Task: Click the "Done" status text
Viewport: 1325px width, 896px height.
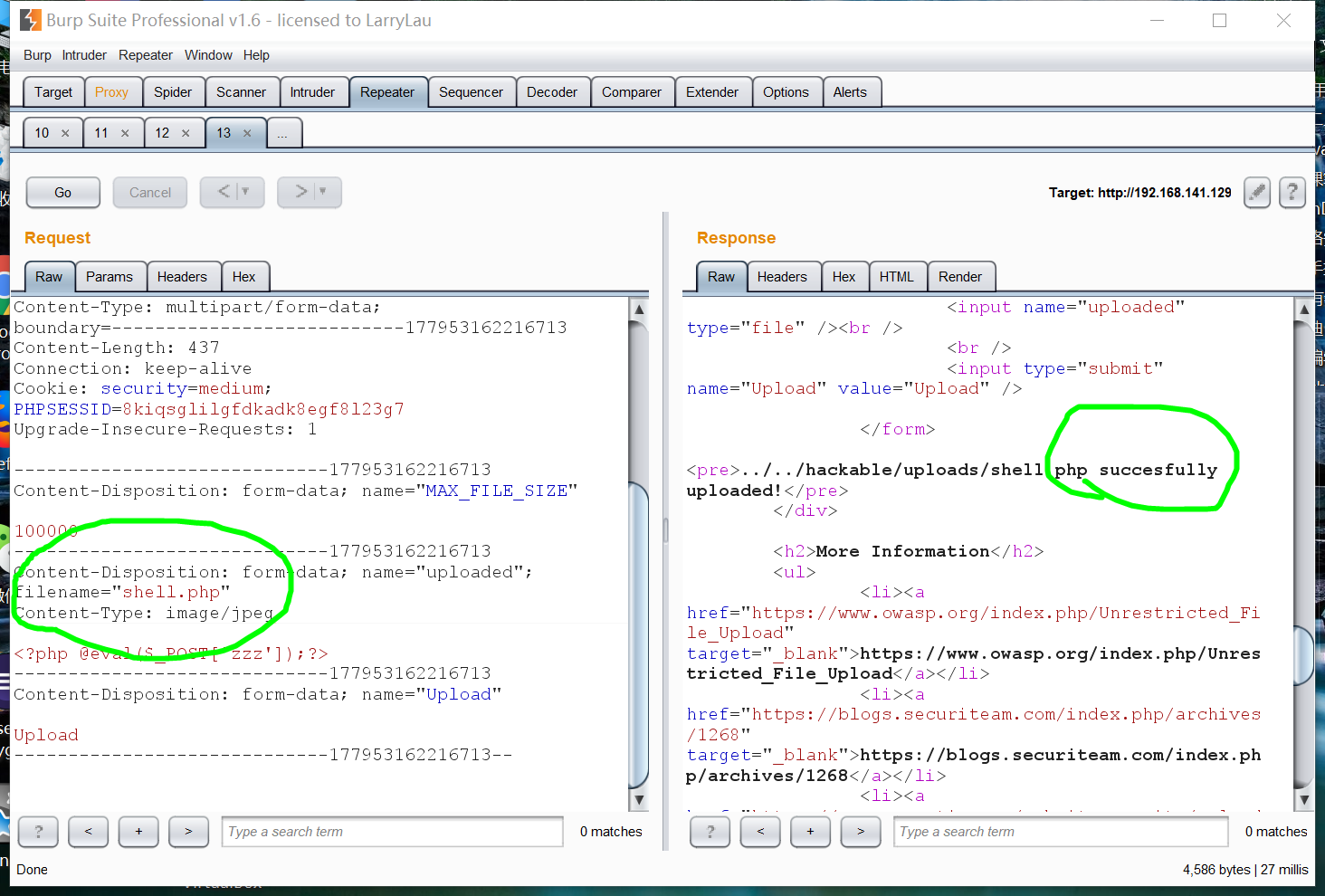Action: tap(32, 870)
